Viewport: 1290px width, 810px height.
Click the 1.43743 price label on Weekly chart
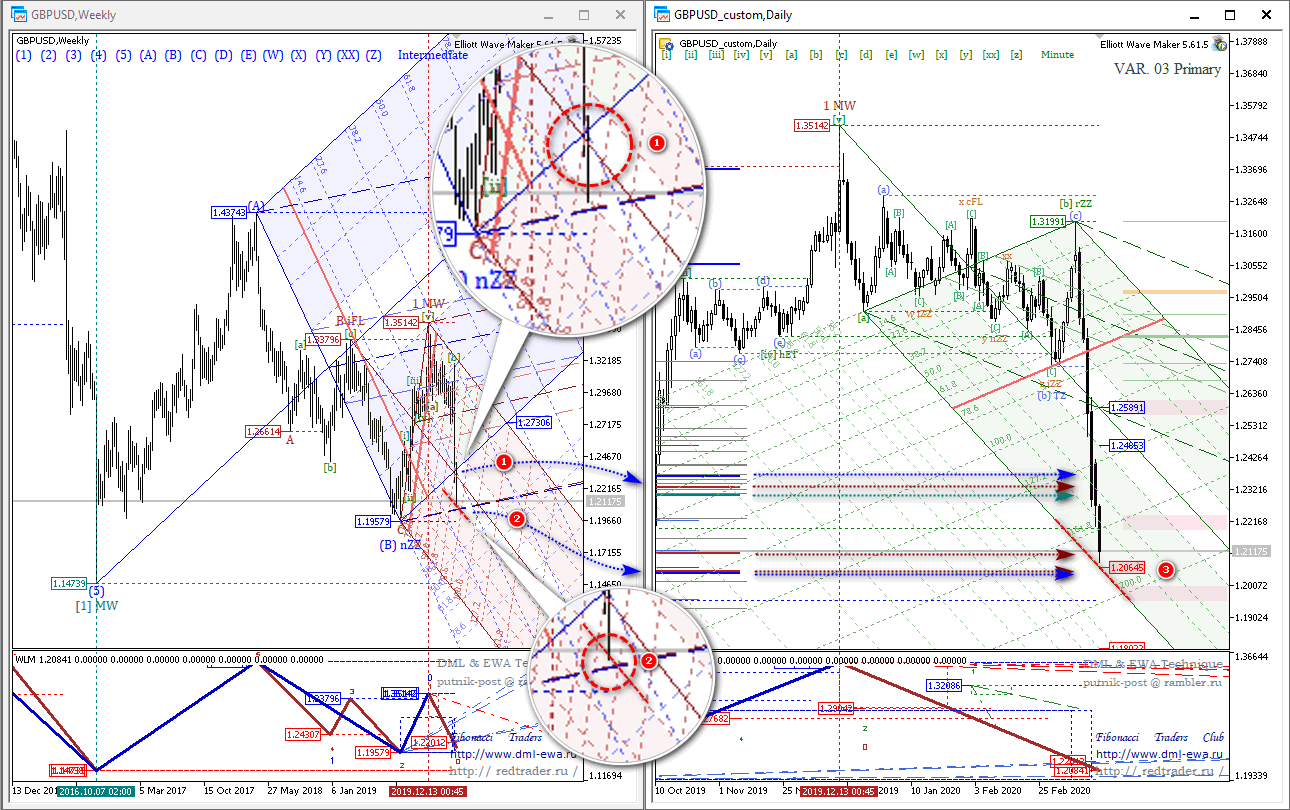(x=229, y=212)
